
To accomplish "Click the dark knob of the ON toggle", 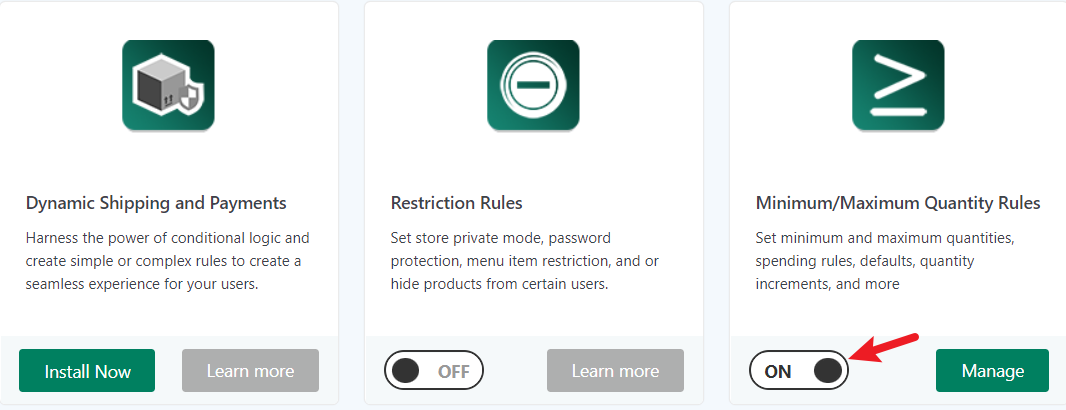I will click(x=827, y=371).
